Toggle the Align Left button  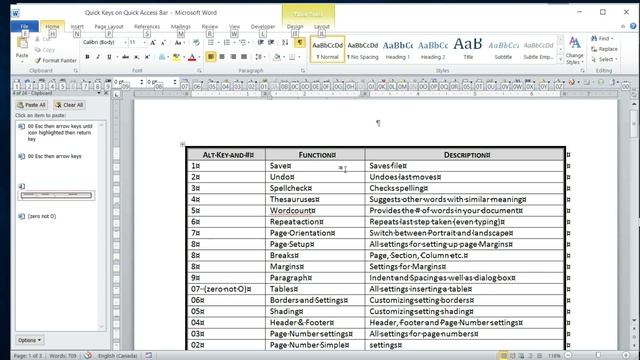(x=211, y=57)
